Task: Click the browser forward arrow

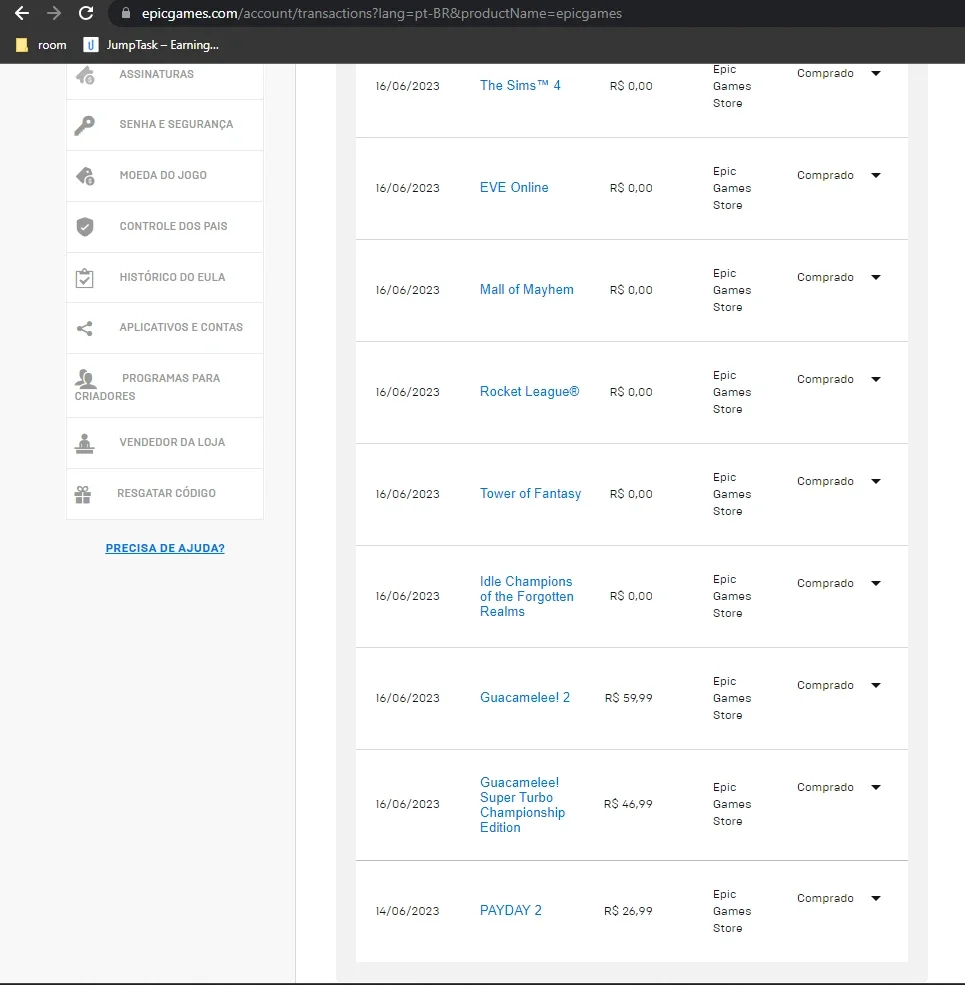Action: (x=54, y=13)
